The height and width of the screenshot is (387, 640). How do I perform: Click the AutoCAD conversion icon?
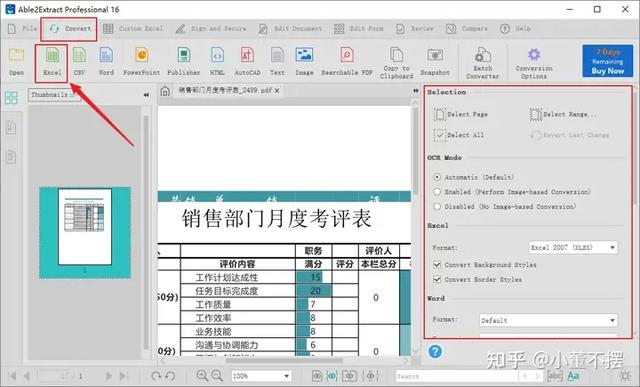(247, 61)
